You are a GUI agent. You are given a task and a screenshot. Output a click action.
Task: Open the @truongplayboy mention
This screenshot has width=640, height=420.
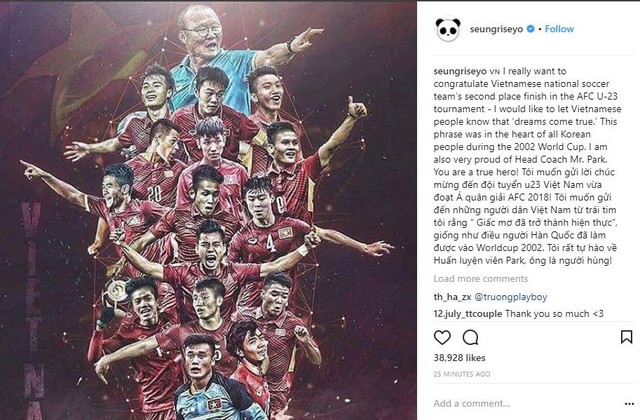click(511, 297)
